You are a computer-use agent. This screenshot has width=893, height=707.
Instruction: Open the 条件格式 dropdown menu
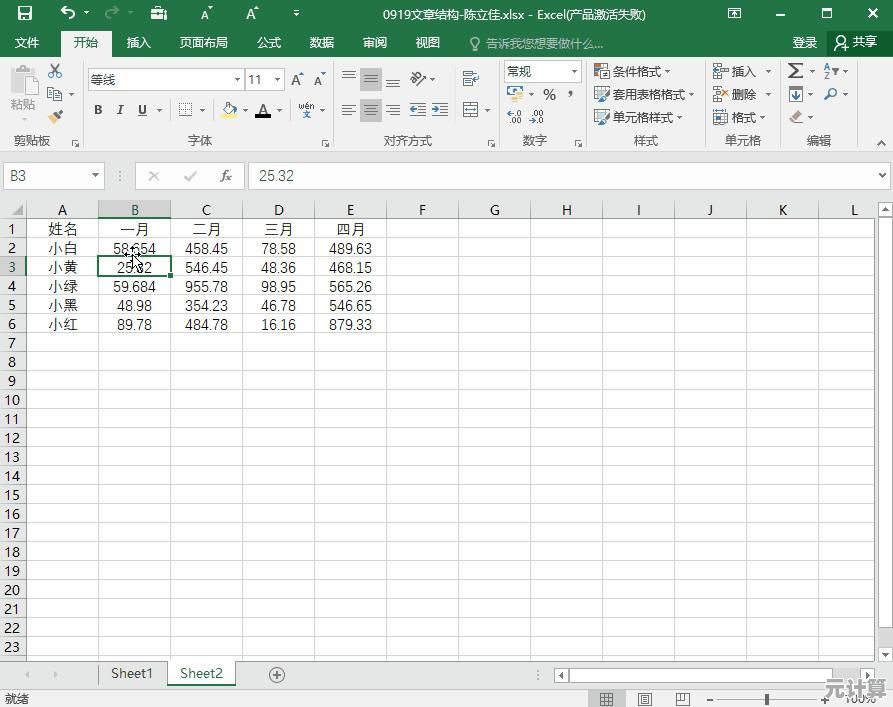pos(632,71)
